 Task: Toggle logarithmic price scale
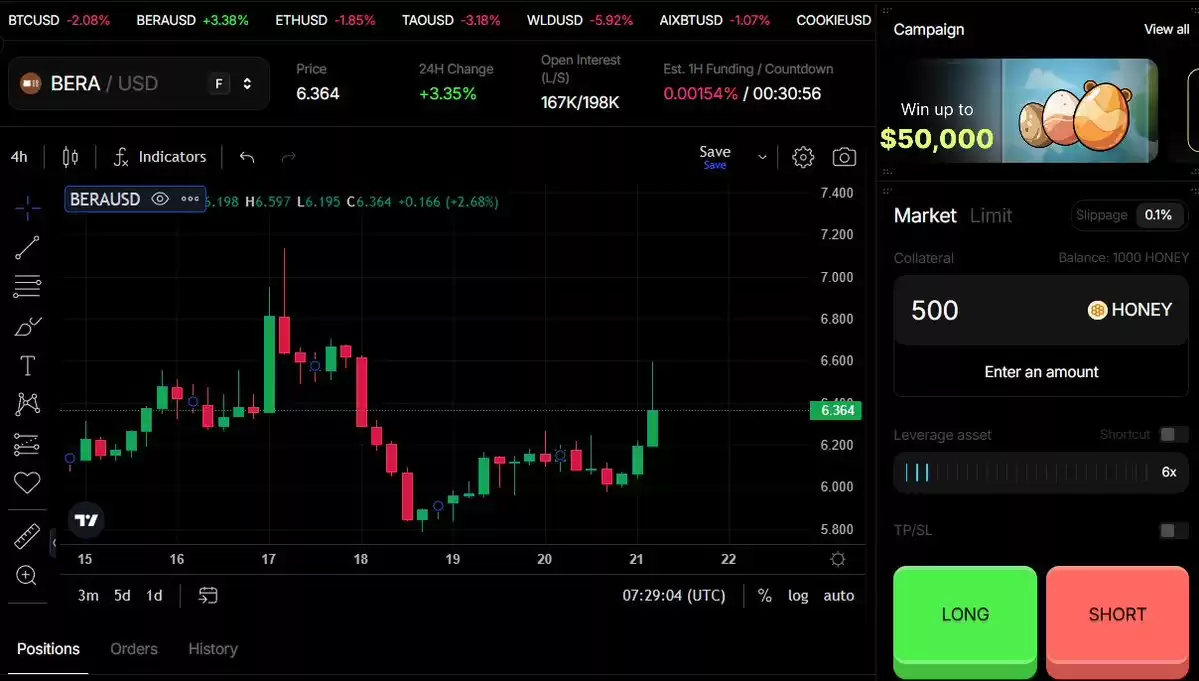pyautogui.click(x=798, y=595)
